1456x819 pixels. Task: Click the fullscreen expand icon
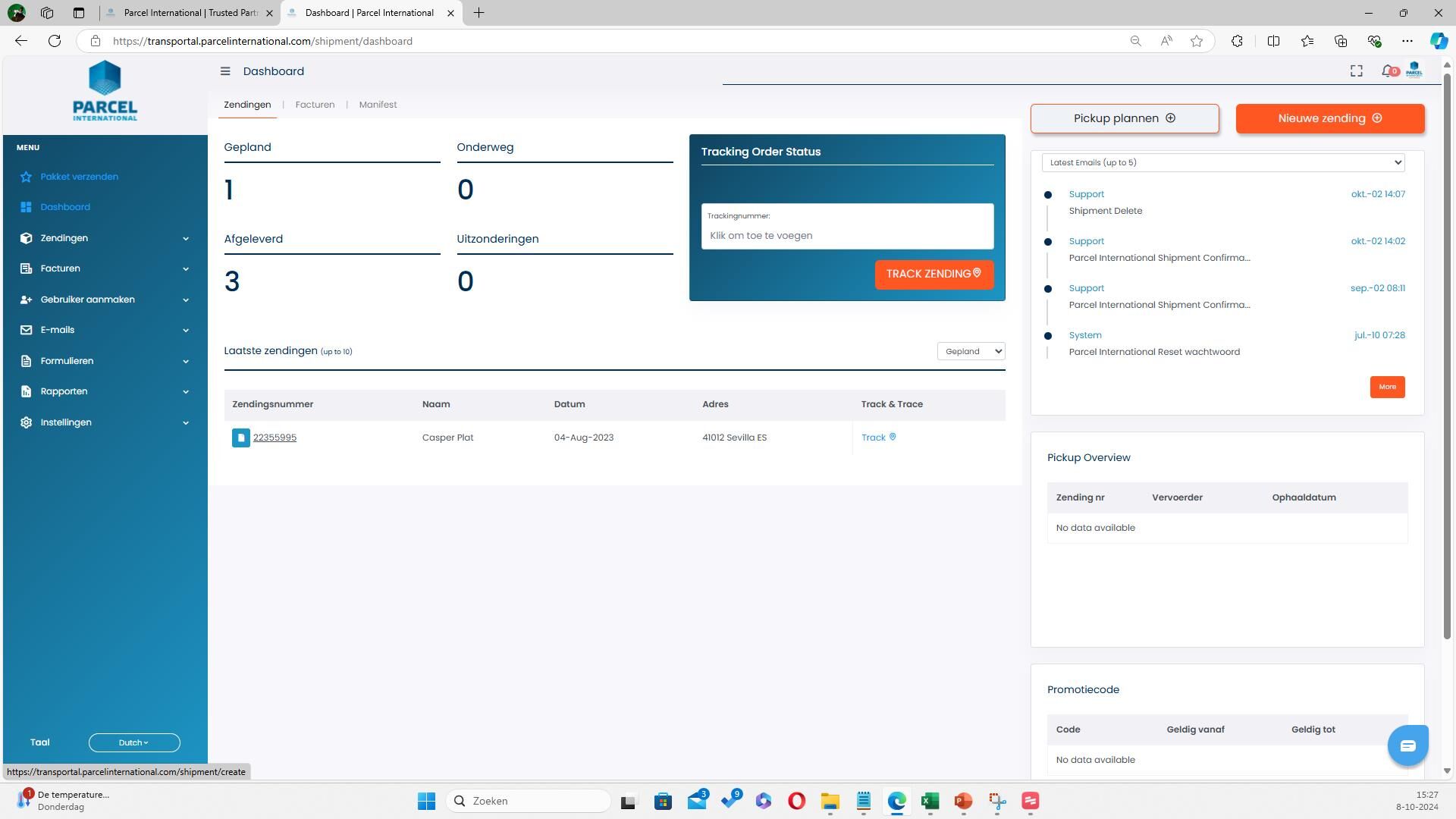pyautogui.click(x=1356, y=71)
